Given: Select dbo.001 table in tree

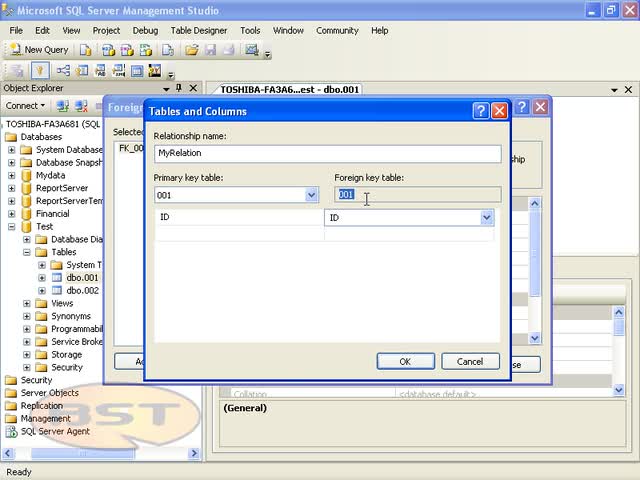Looking at the screenshot, I should pos(82,278).
